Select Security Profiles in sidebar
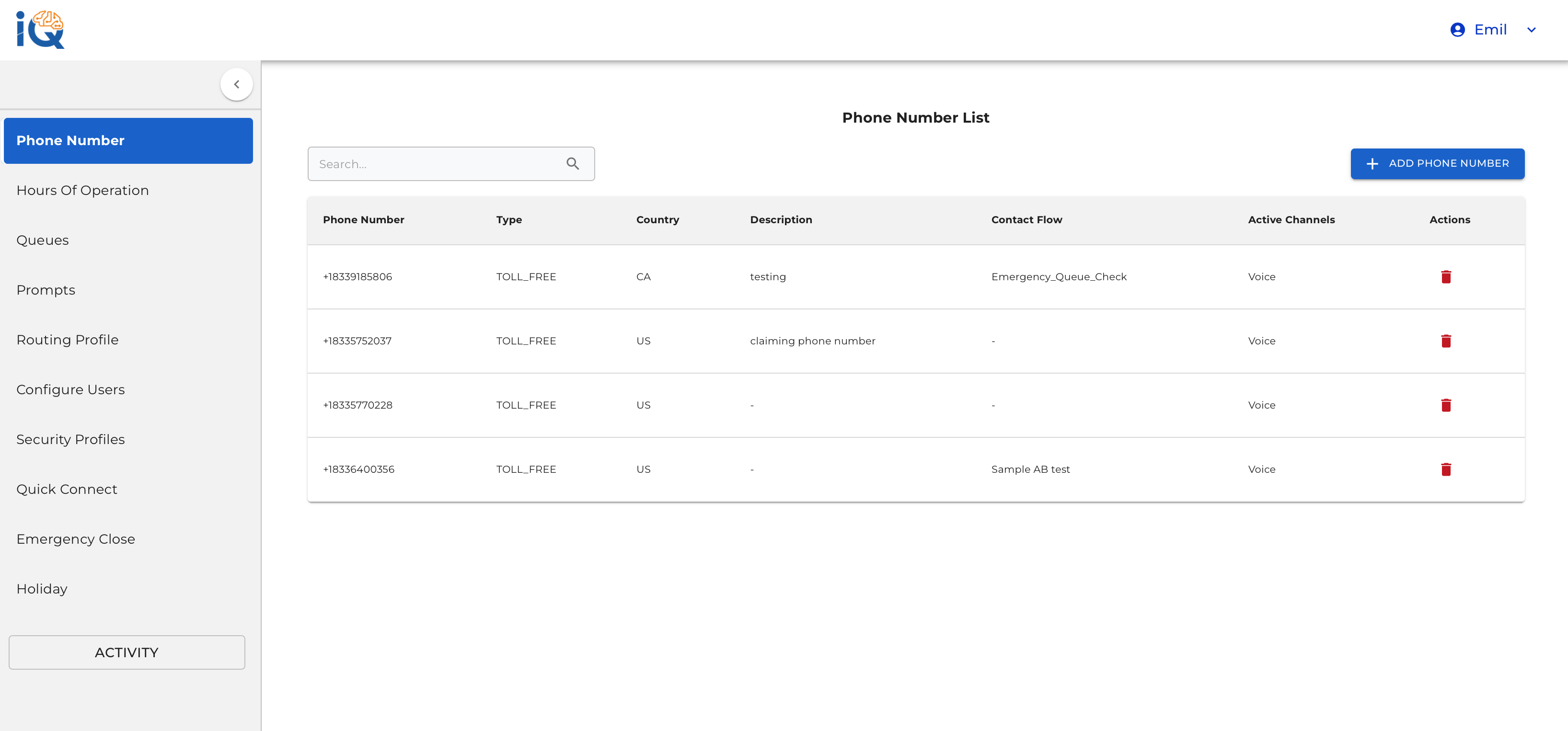The height and width of the screenshot is (731, 1568). (70, 439)
